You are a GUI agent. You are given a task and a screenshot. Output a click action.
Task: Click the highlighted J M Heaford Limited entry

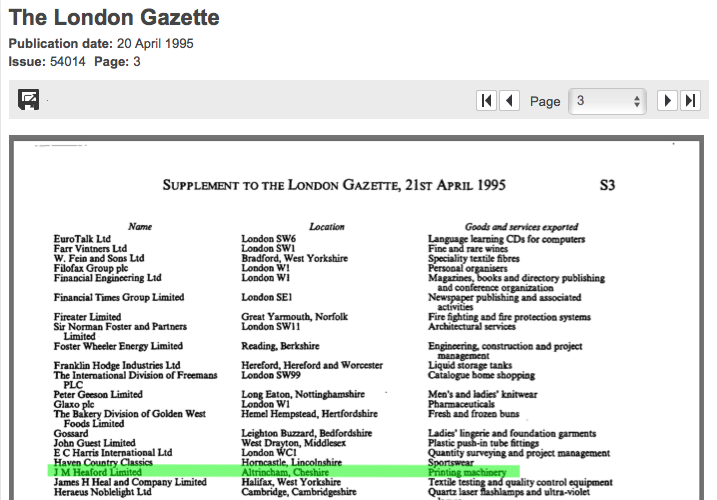(97, 472)
